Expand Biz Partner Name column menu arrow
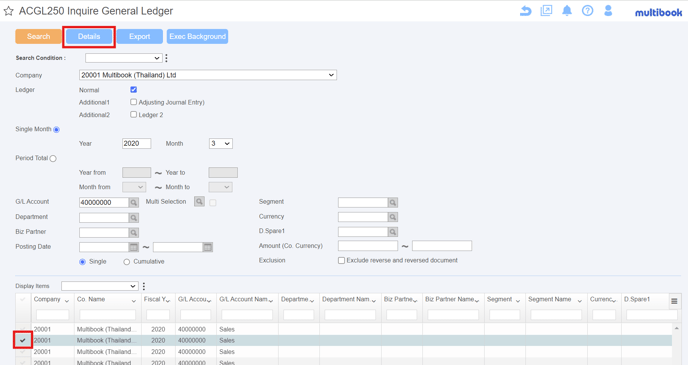 477,301
